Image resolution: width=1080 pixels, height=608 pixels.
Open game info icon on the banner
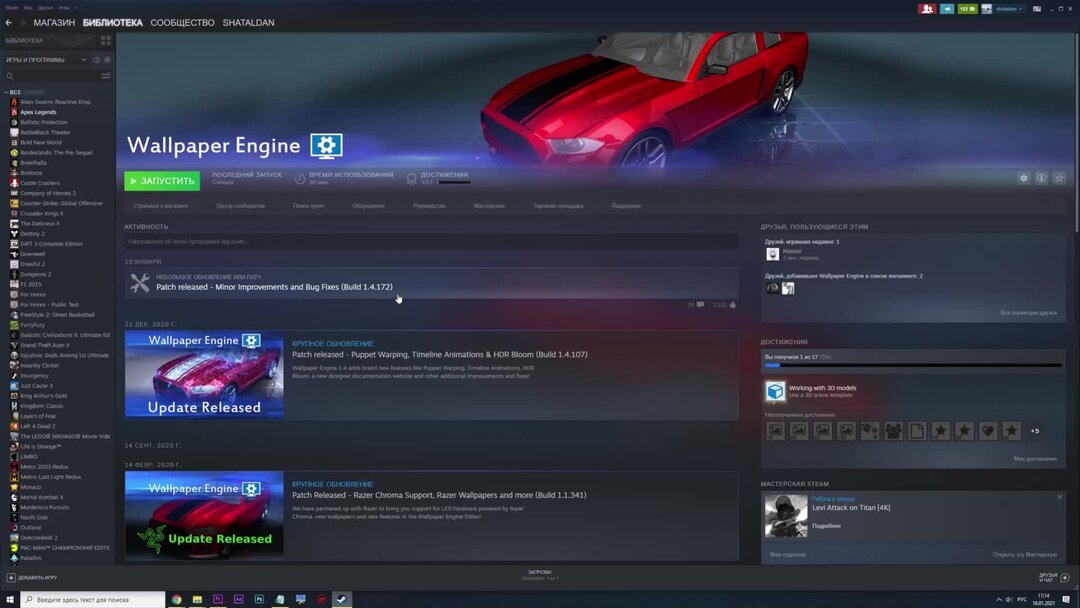click(1041, 178)
